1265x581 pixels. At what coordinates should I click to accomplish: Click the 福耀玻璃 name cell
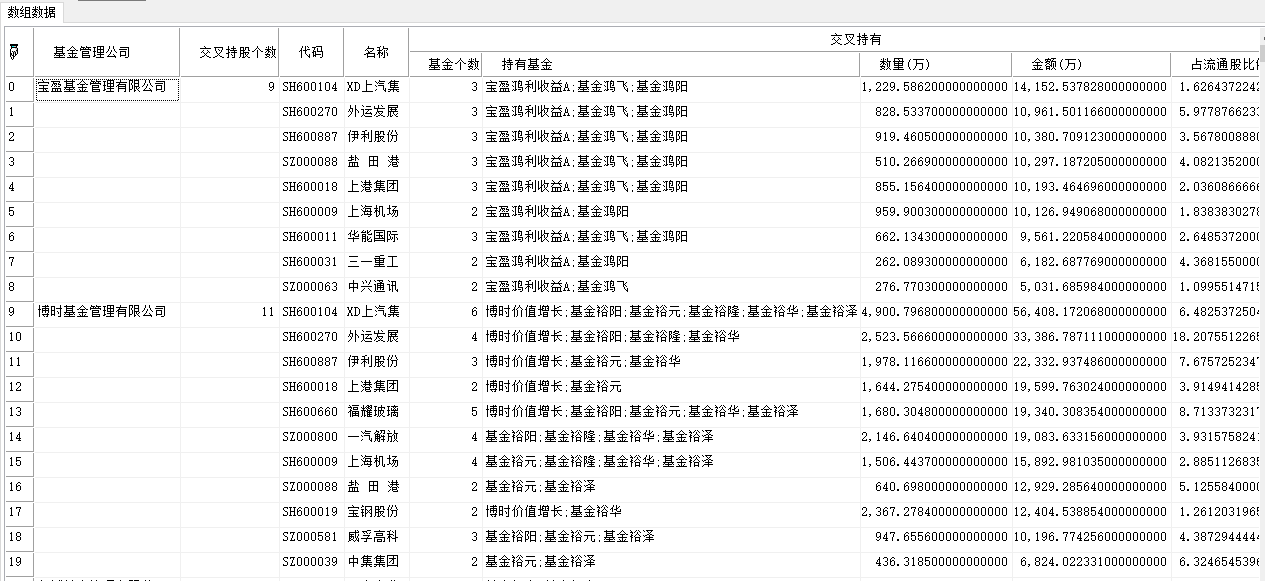pos(373,412)
